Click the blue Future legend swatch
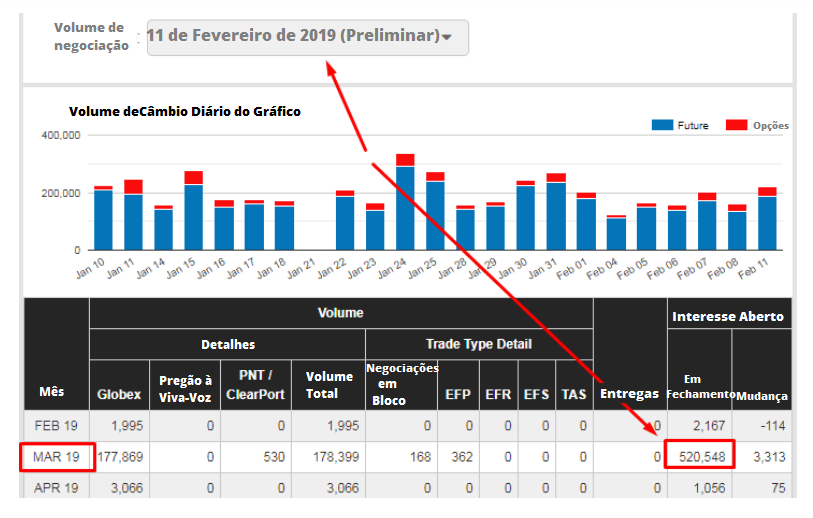This screenshot has height=518, width=813. coord(662,125)
